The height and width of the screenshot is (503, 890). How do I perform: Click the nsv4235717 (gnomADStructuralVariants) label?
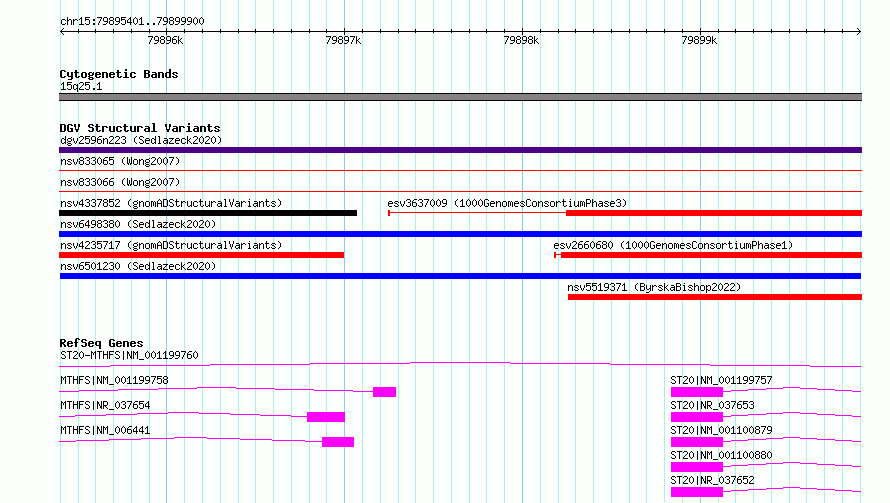click(x=171, y=245)
